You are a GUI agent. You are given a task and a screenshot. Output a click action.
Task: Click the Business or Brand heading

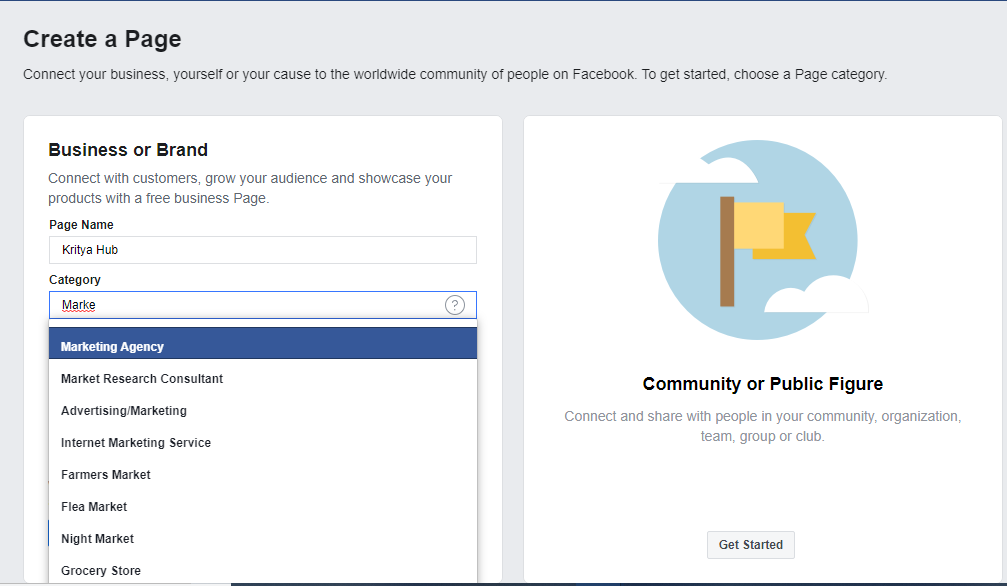(128, 150)
